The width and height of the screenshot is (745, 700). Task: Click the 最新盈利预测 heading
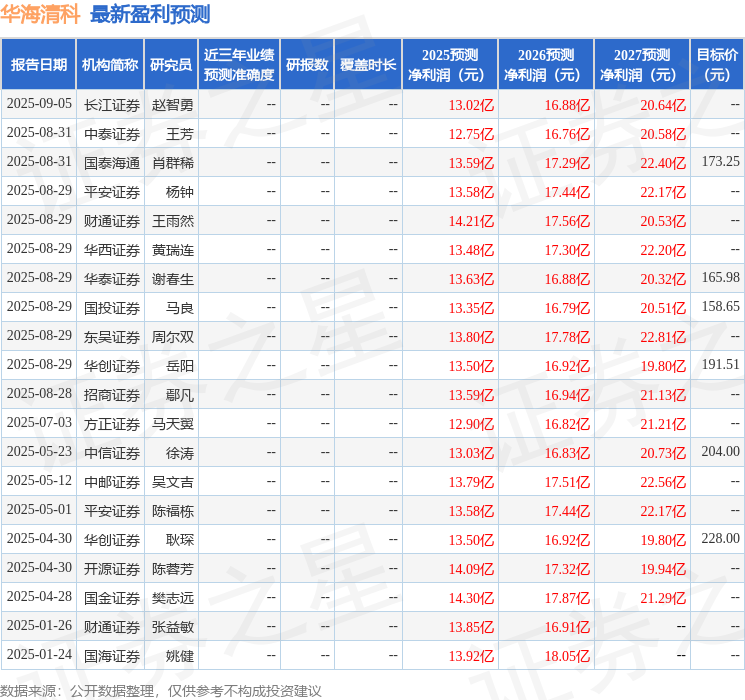(150, 14)
